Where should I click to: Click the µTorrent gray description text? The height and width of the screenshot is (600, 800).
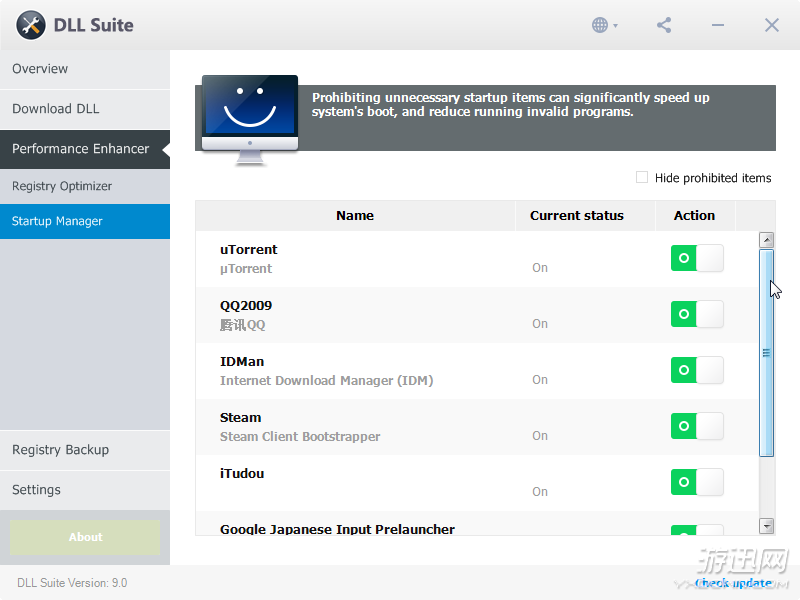(246, 269)
